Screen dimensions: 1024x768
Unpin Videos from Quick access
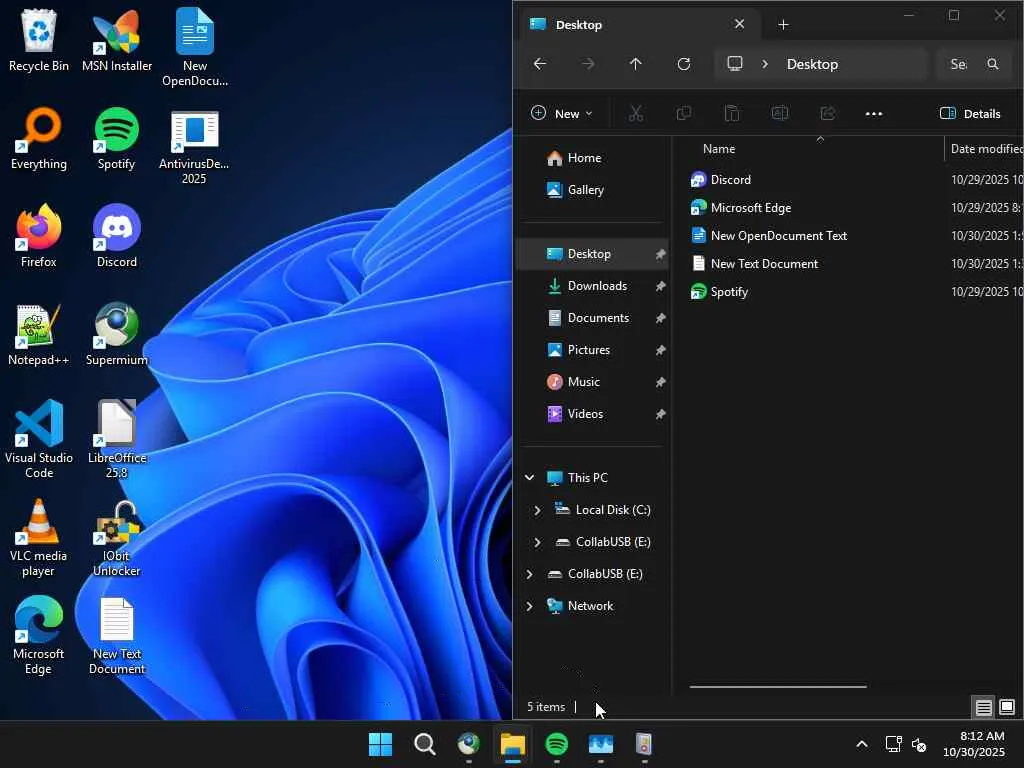coord(660,414)
